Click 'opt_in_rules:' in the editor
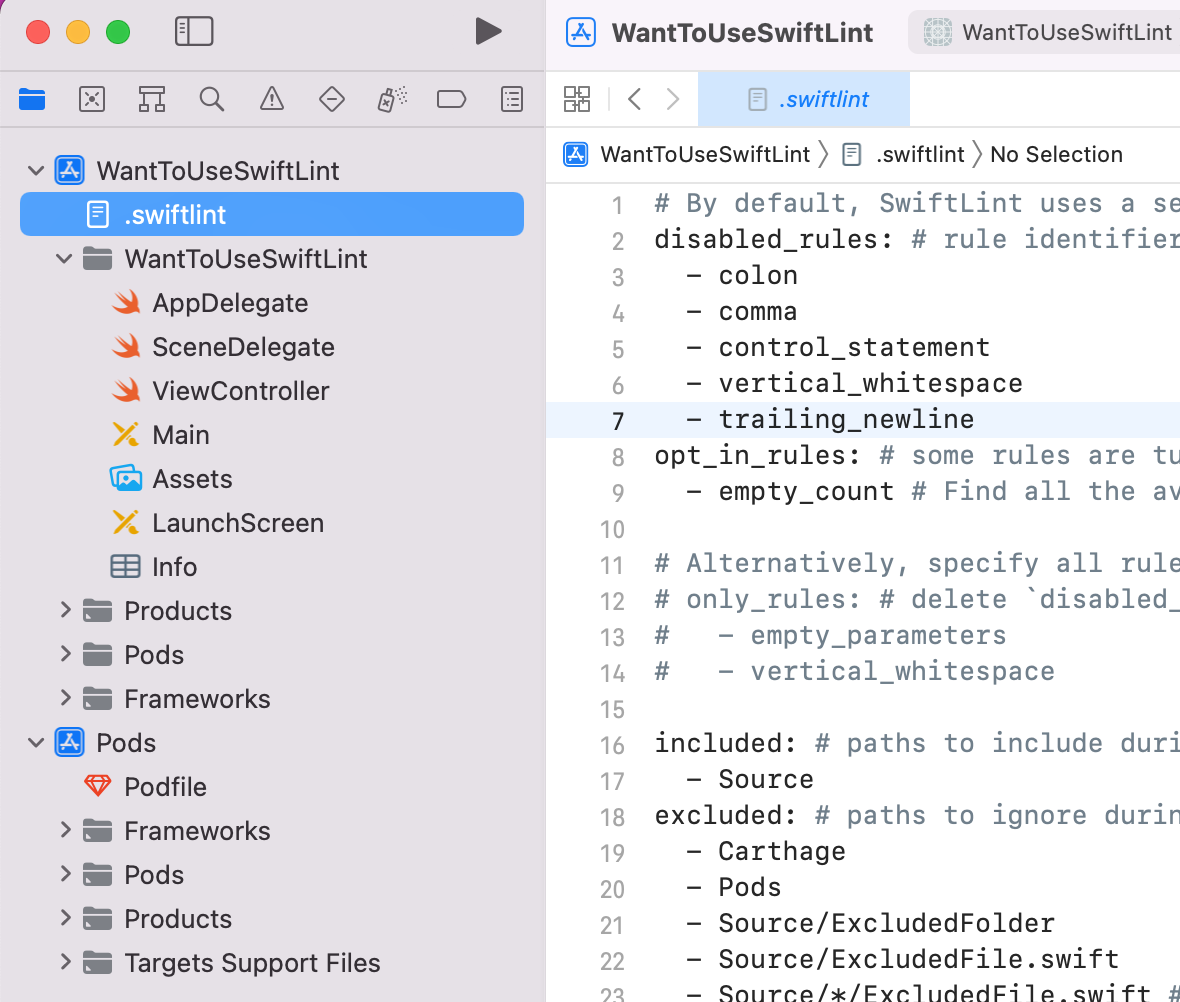 [x=757, y=455]
